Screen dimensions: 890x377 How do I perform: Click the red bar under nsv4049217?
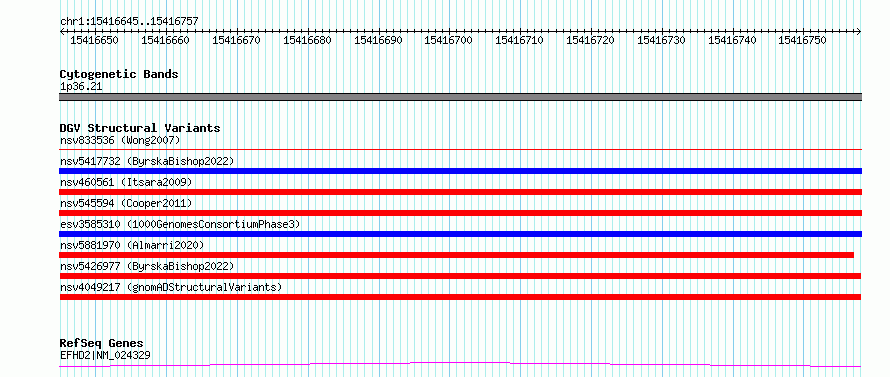460,297
